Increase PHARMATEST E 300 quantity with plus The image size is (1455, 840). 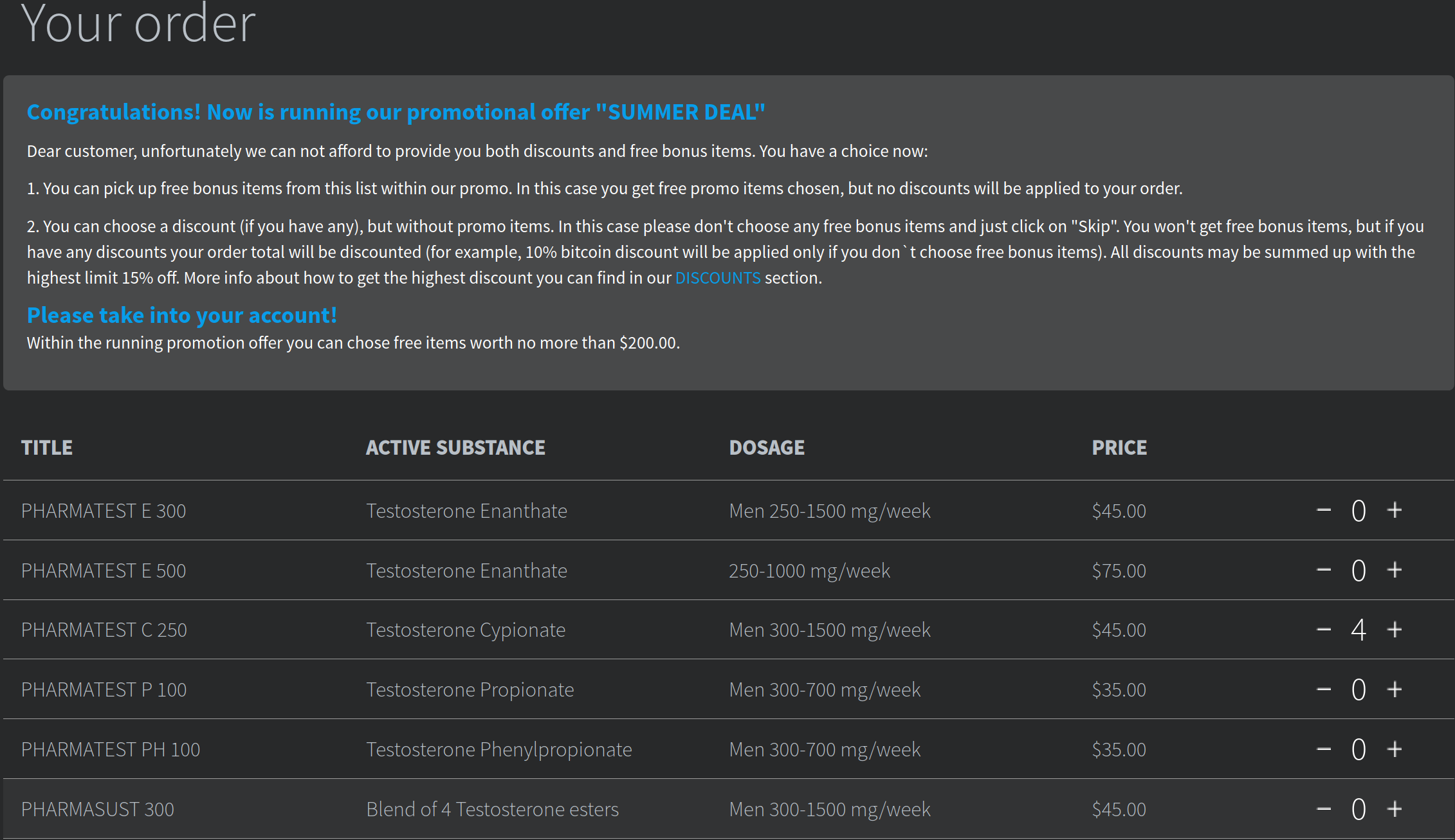[x=1395, y=511]
